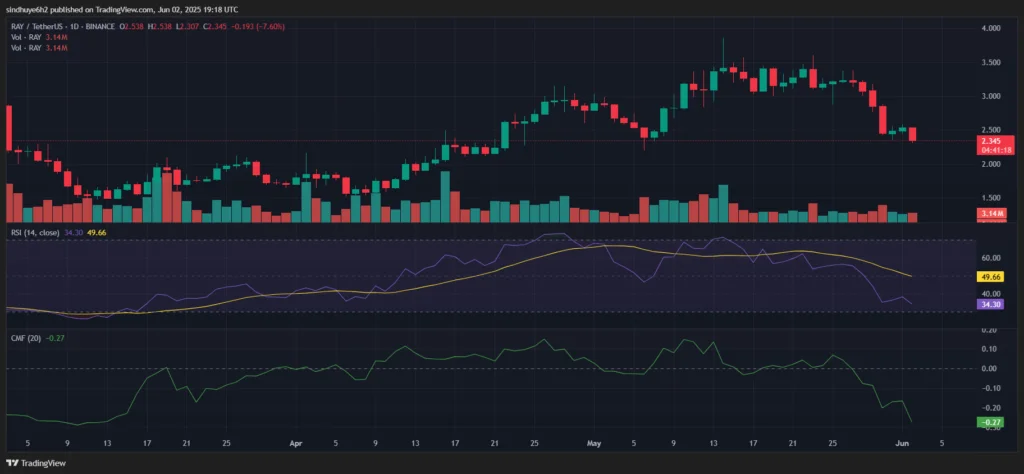Click the Jun label on time axis
This screenshot has width=1024, height=474.
pos(901,441)
